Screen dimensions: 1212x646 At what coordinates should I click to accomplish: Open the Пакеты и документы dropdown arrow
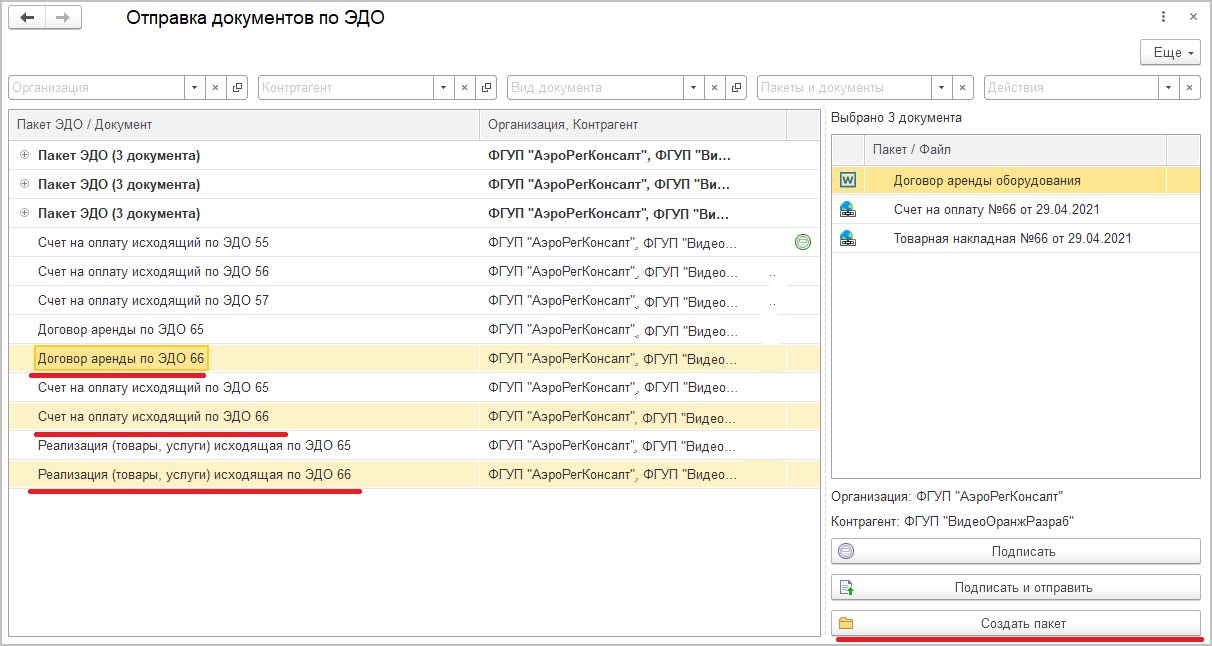click(x=942, y=87)
